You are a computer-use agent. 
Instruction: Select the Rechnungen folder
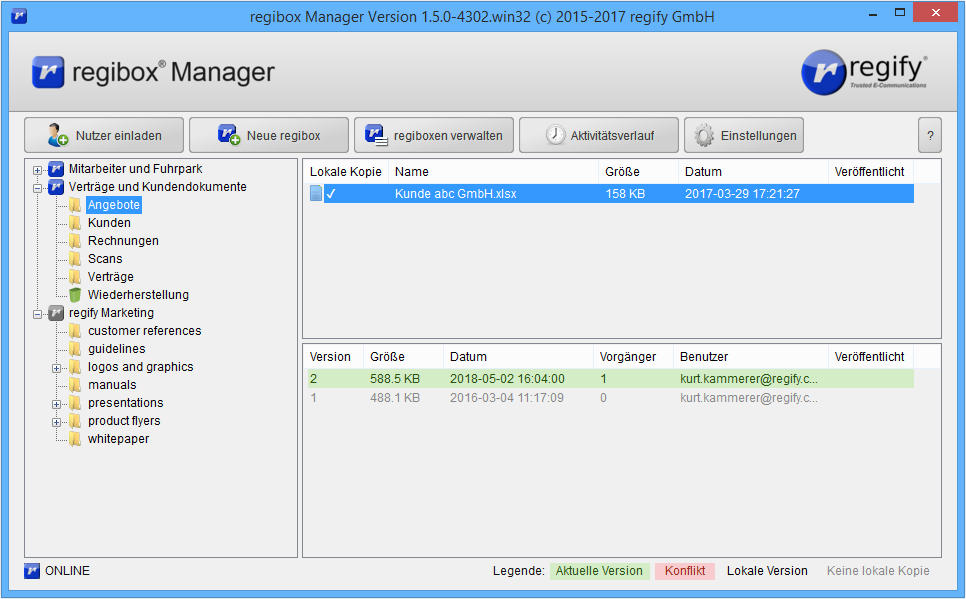(123, 240)
